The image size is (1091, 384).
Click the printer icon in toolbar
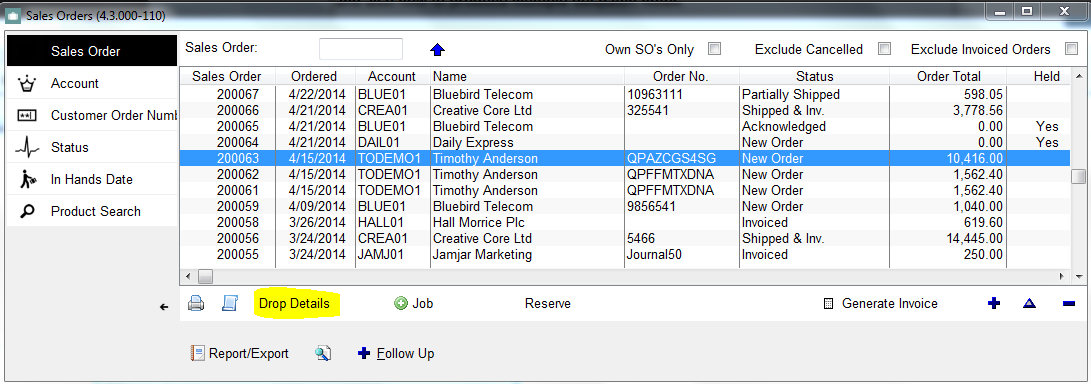pos(196,304)
